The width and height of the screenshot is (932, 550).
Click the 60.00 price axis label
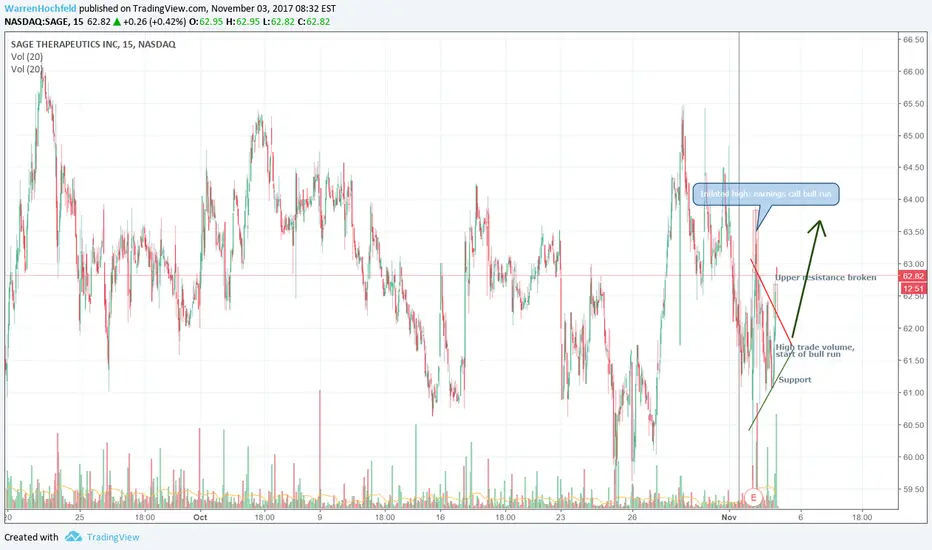coord(914,457)
